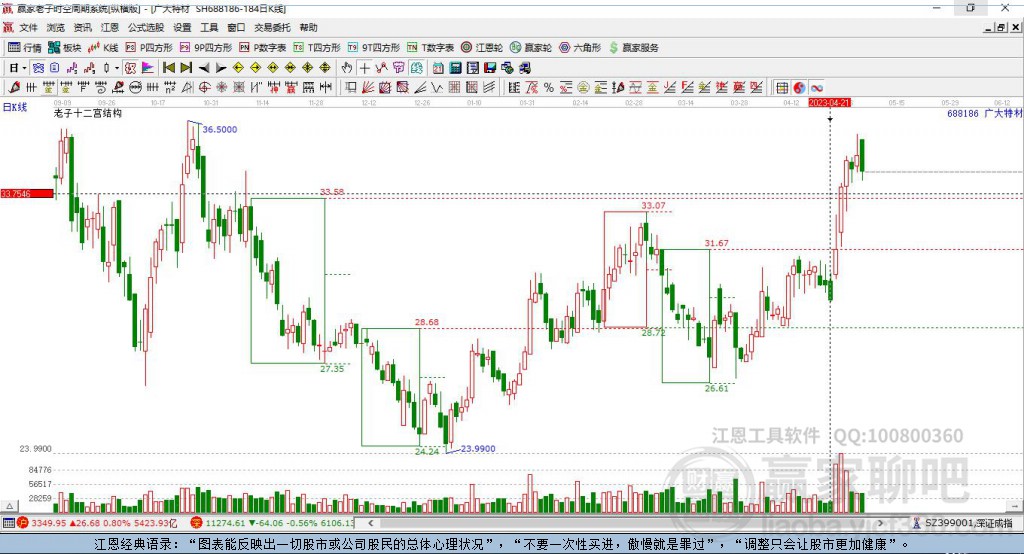Click the black right arrow icon
Screen dimensions: 1024x554
(x=221, y=68)
